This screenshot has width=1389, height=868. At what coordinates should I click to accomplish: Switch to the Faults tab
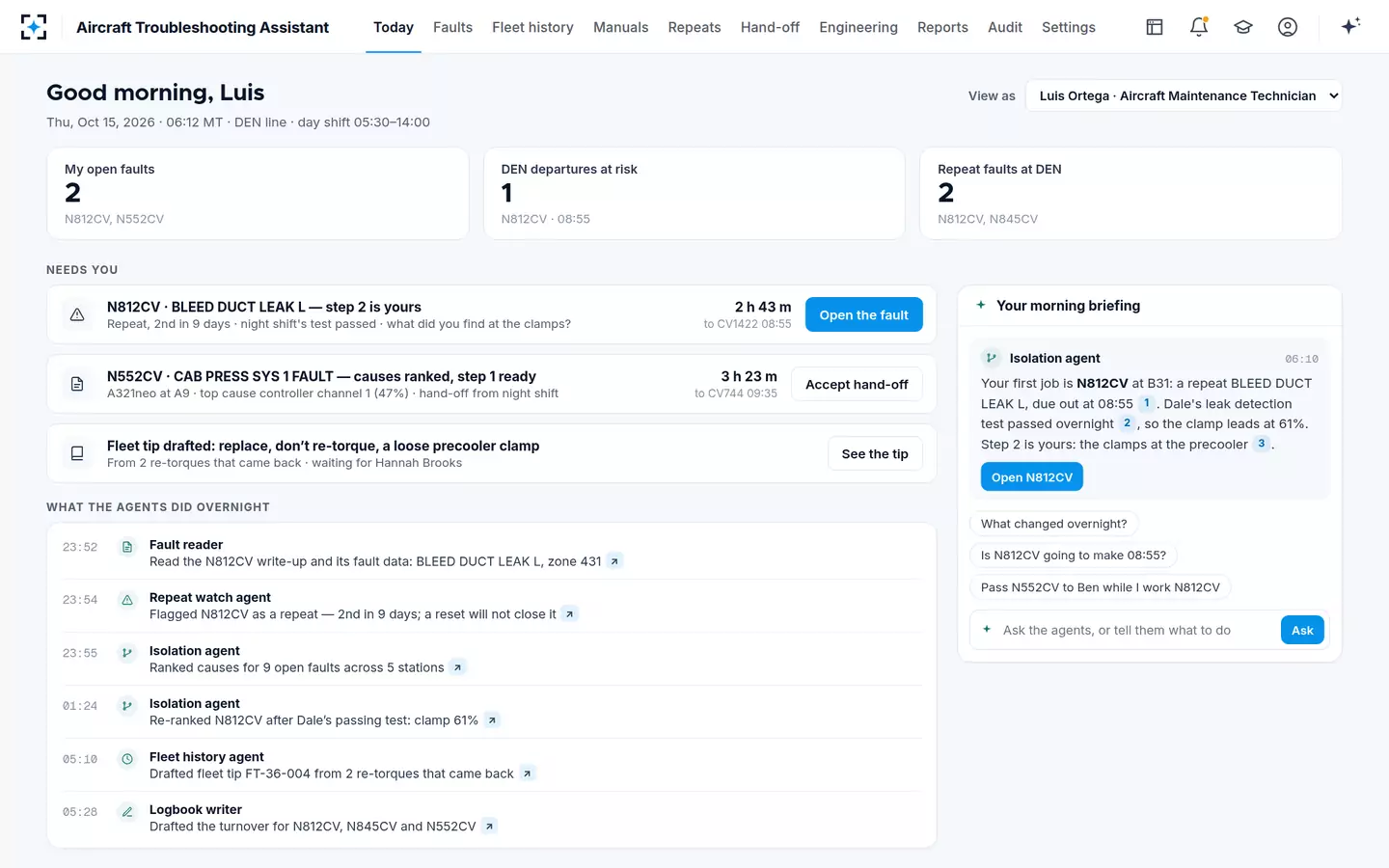452,27
